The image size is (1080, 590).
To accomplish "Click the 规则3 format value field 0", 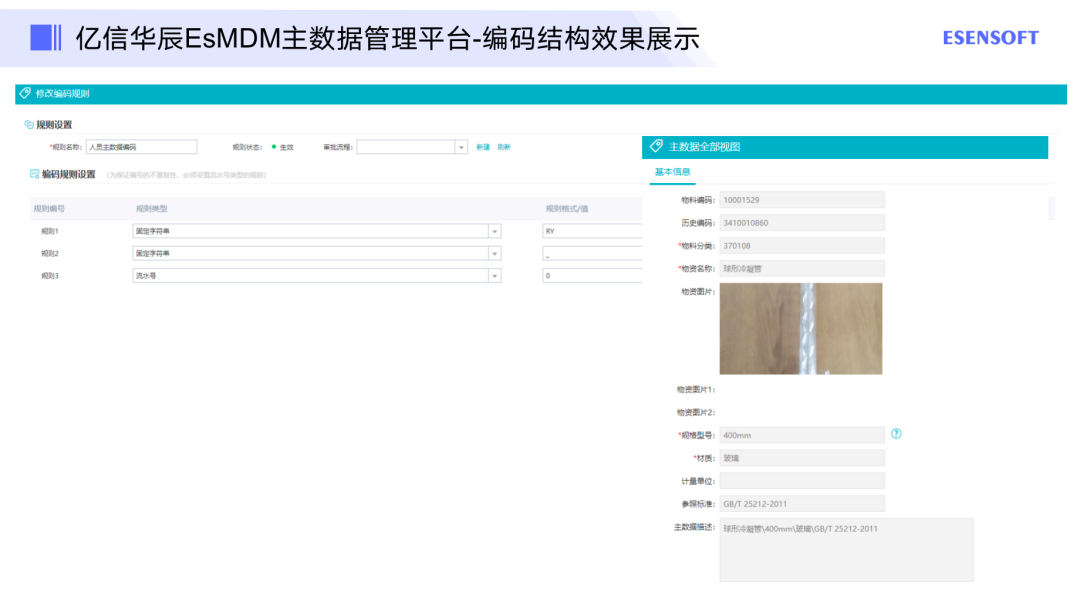I will 592,275.
